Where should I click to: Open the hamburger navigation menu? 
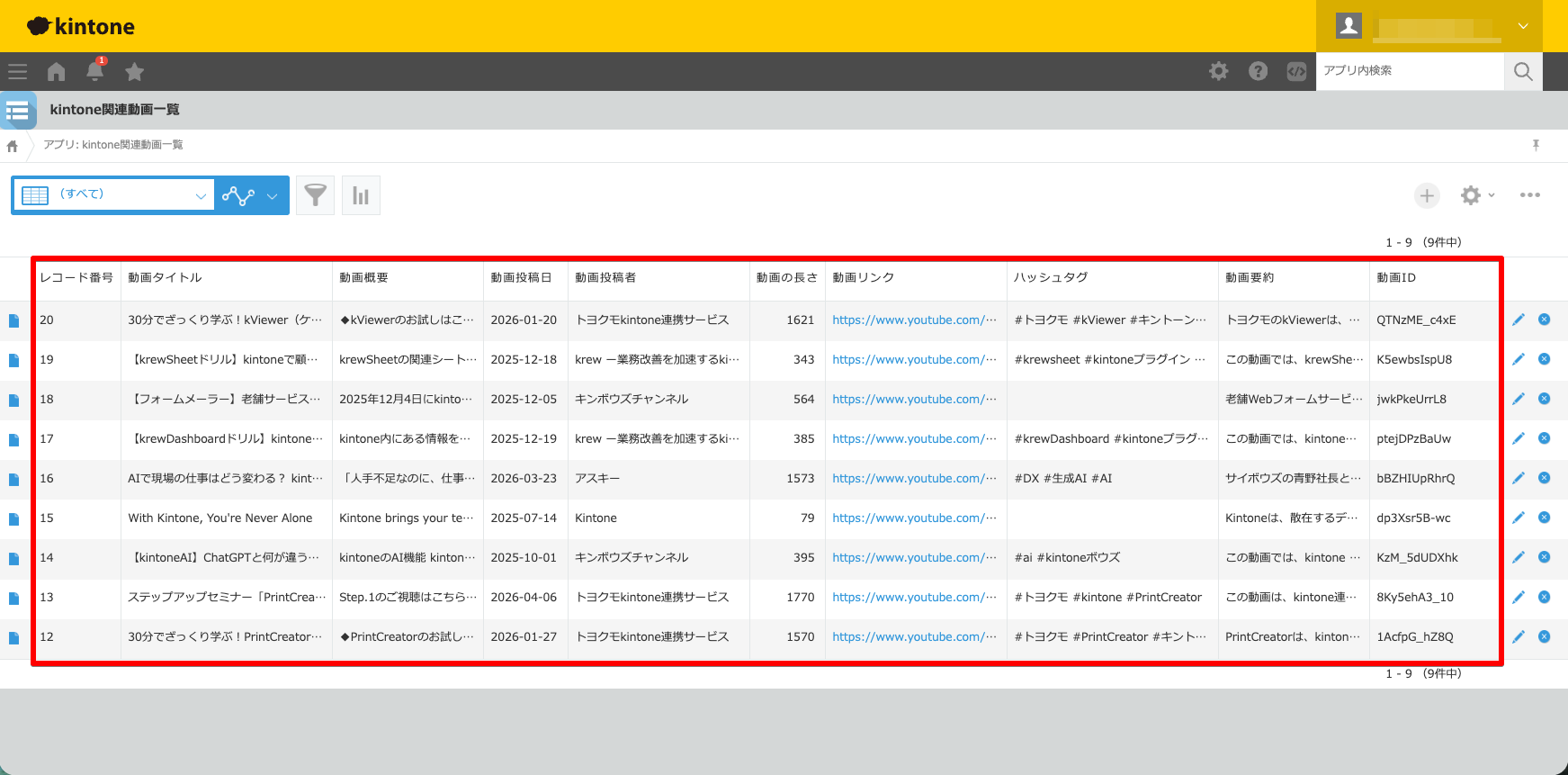(x=18, y=71)
